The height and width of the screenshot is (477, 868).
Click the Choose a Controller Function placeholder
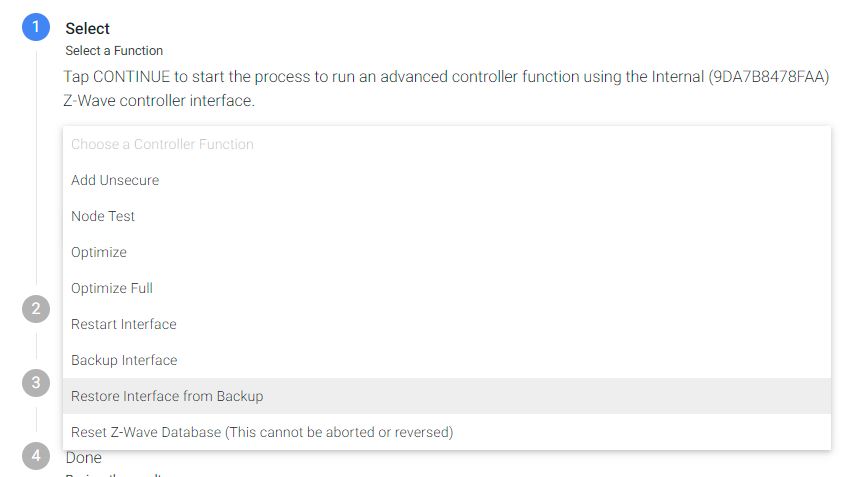pos(162,144)
